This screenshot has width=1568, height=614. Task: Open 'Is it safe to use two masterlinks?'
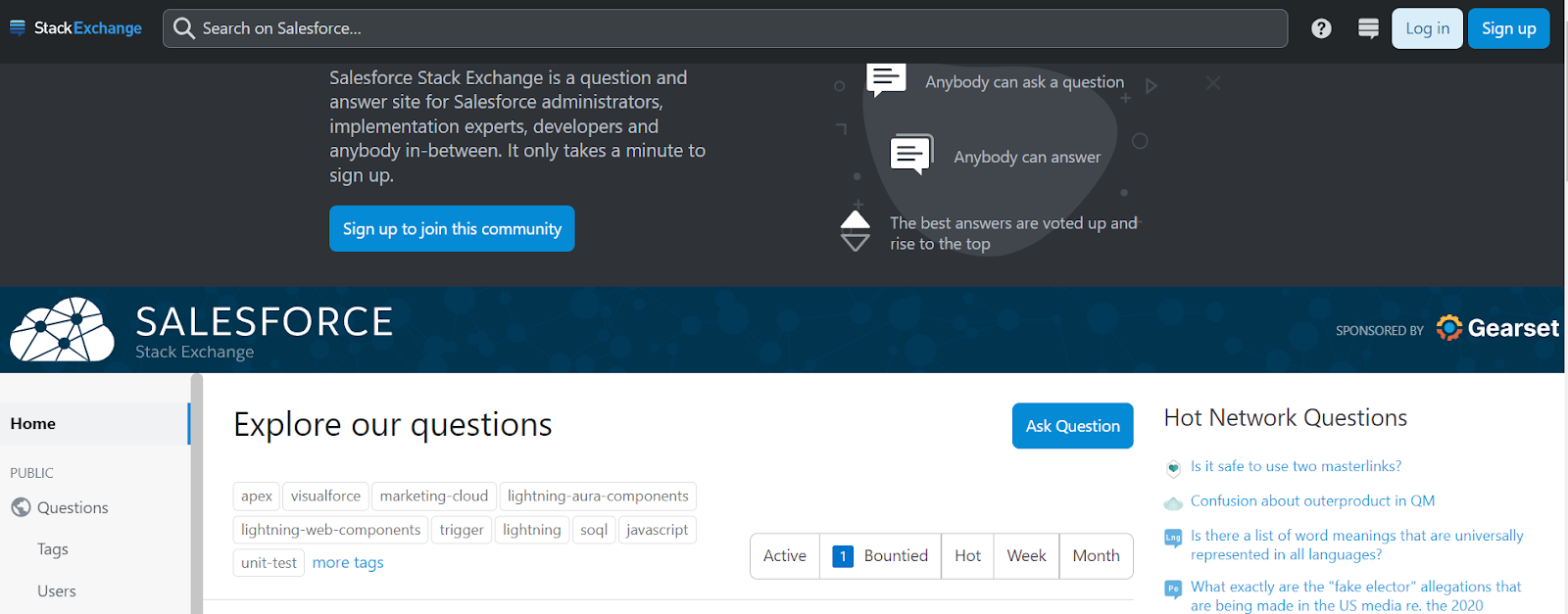[1296, 466]
